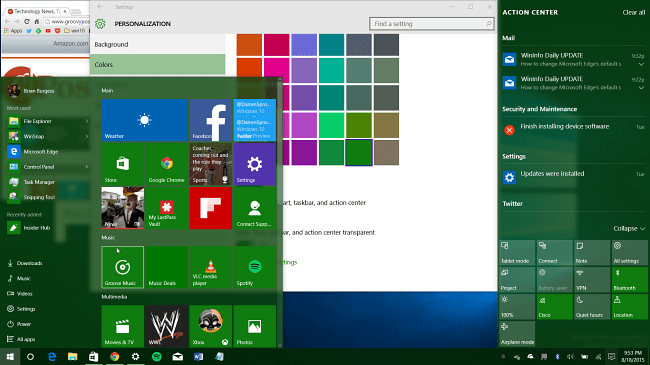This screenshot has height=365, width=650.
Task: Toggle VPN quick action
Action: click(592, 279)
